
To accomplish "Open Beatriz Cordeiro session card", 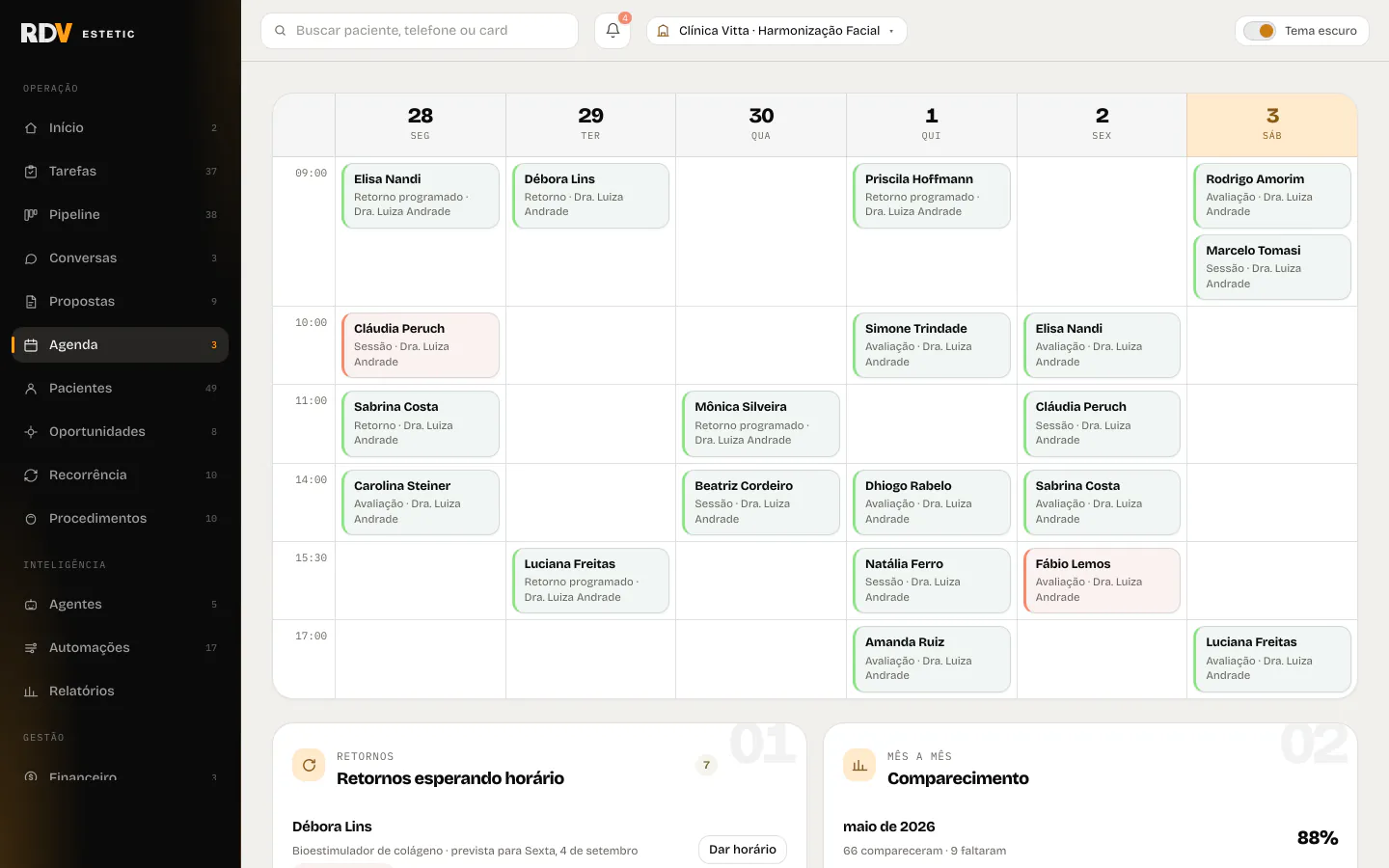I will [761, 502].
